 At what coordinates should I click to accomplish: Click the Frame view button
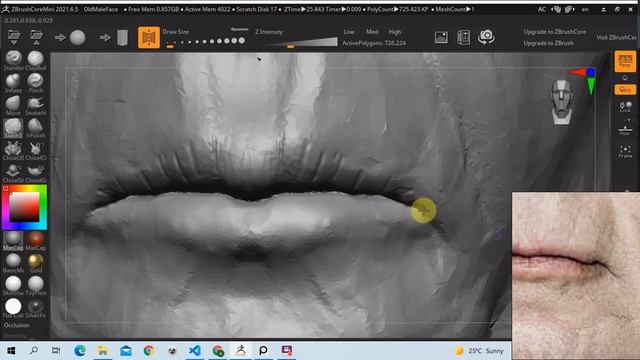pyautogui.click(x=625, y=152)
